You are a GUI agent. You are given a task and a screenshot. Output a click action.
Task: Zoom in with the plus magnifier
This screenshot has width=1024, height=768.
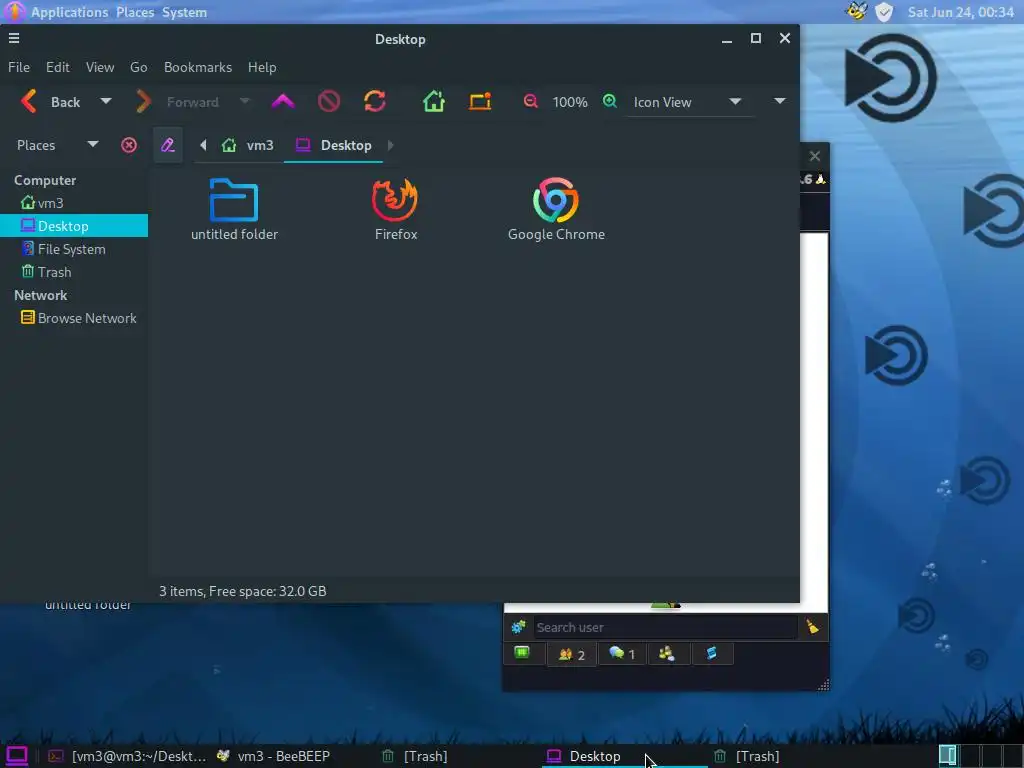coord(610,101)
